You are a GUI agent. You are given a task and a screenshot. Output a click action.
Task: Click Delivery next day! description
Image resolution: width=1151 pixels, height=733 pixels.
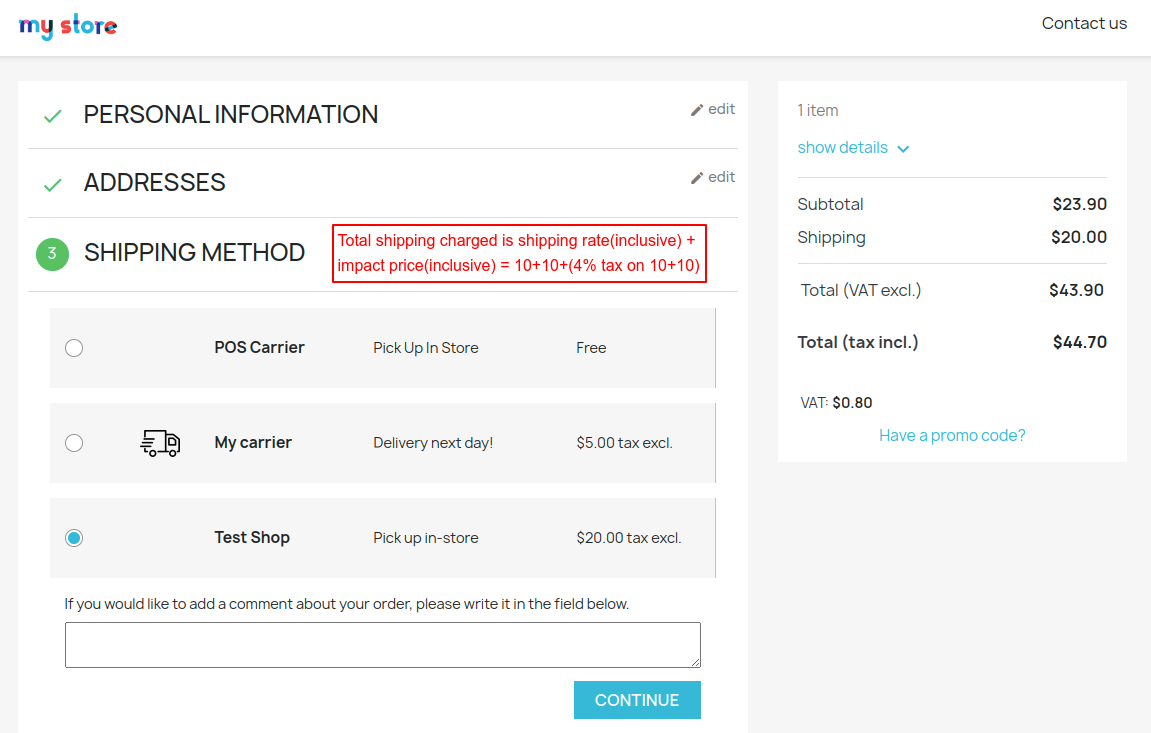(433, 443)
